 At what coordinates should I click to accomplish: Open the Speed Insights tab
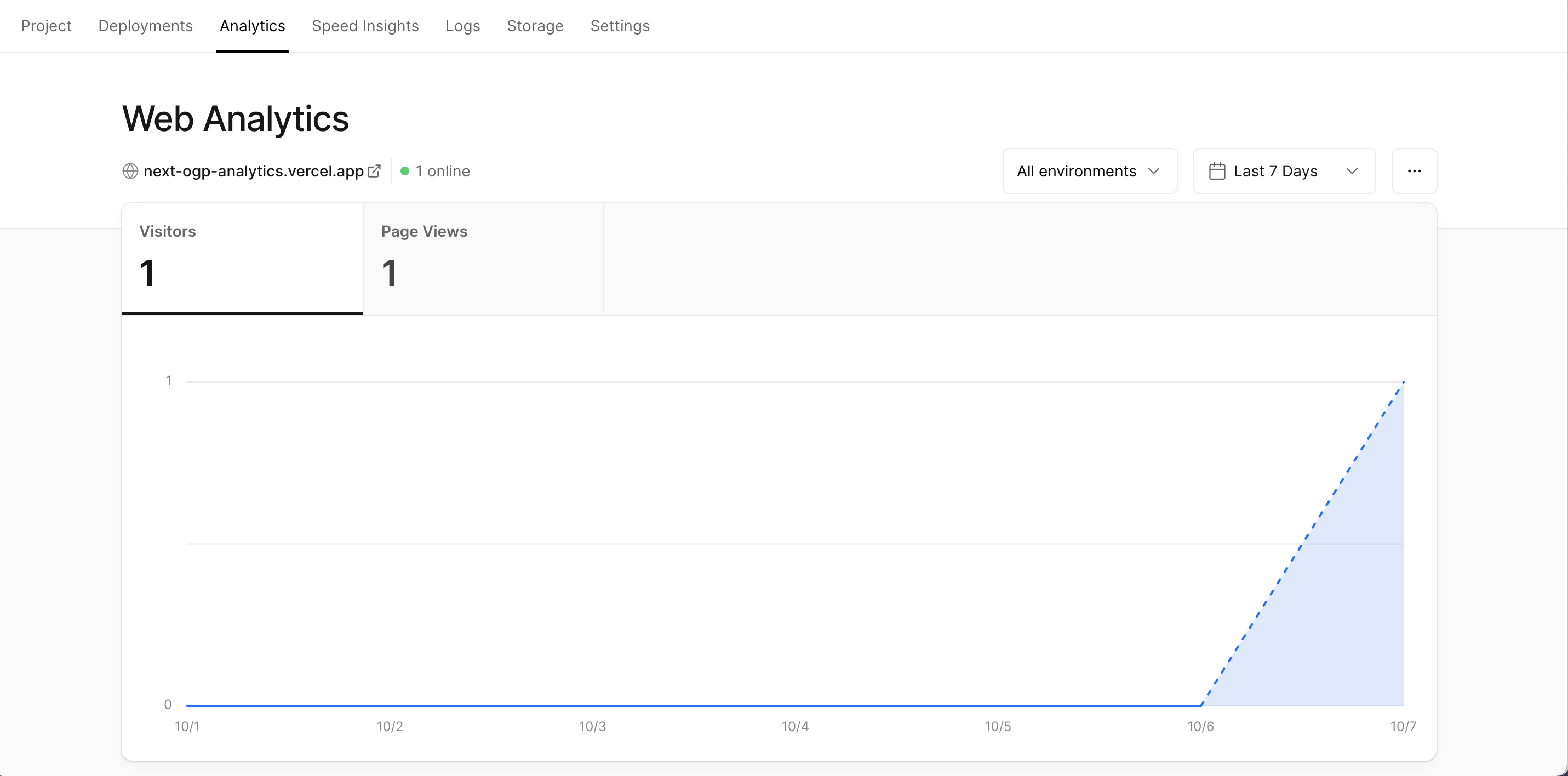click(x=365, y=26)
